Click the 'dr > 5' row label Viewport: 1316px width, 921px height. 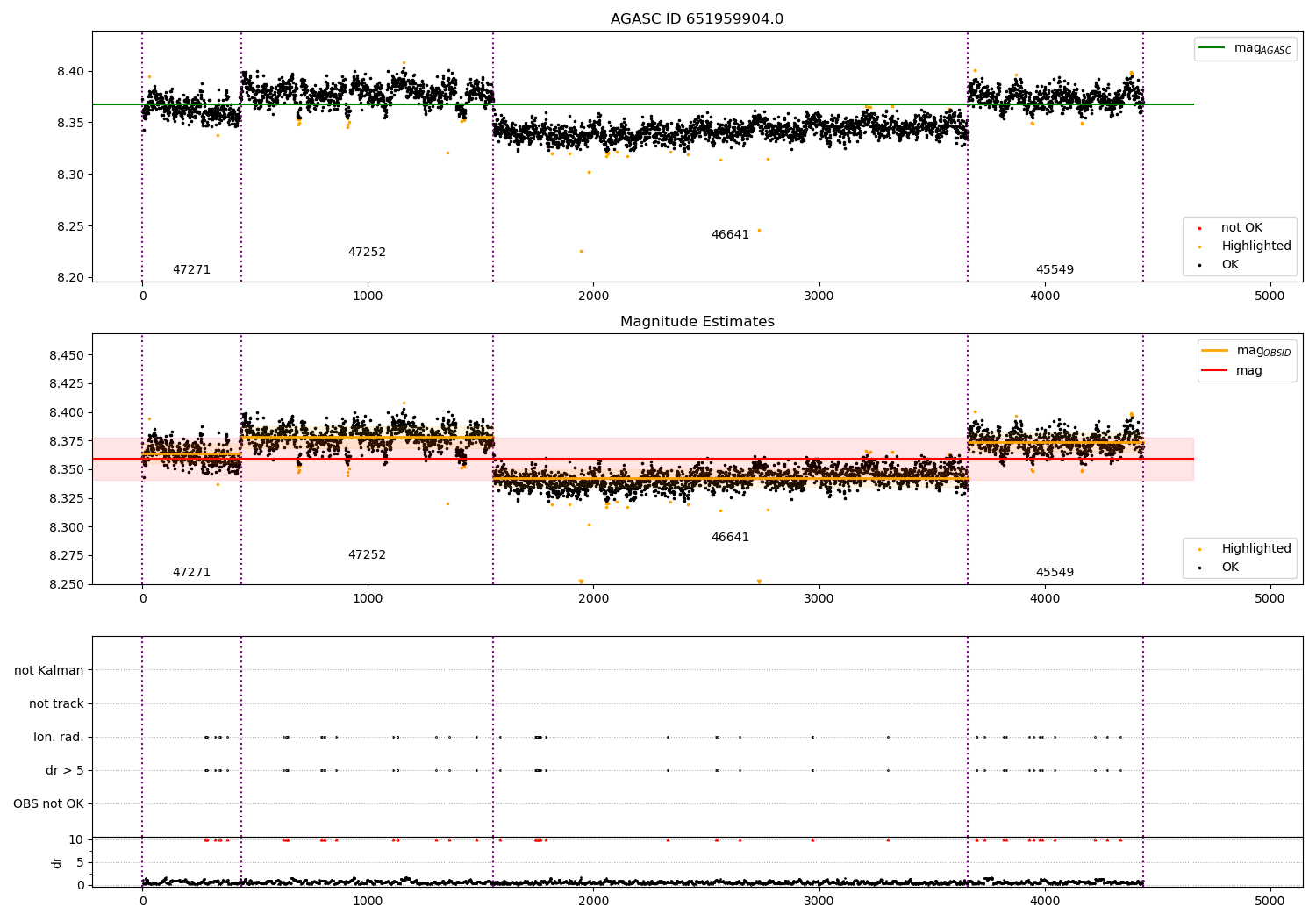click(x=65, y=771)
